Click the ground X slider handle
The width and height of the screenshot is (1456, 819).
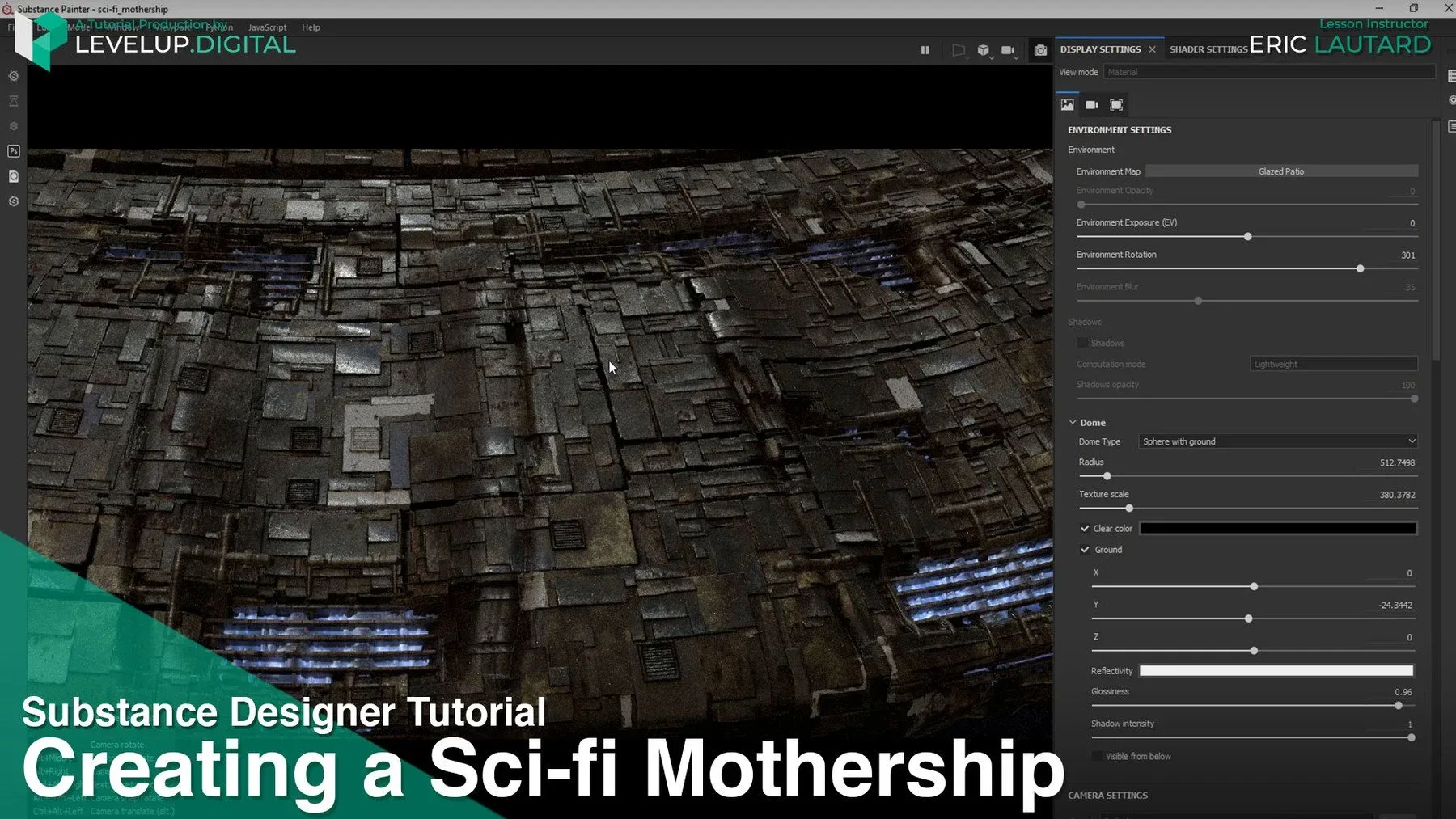pyautogui.click(x=1254, y=587)
